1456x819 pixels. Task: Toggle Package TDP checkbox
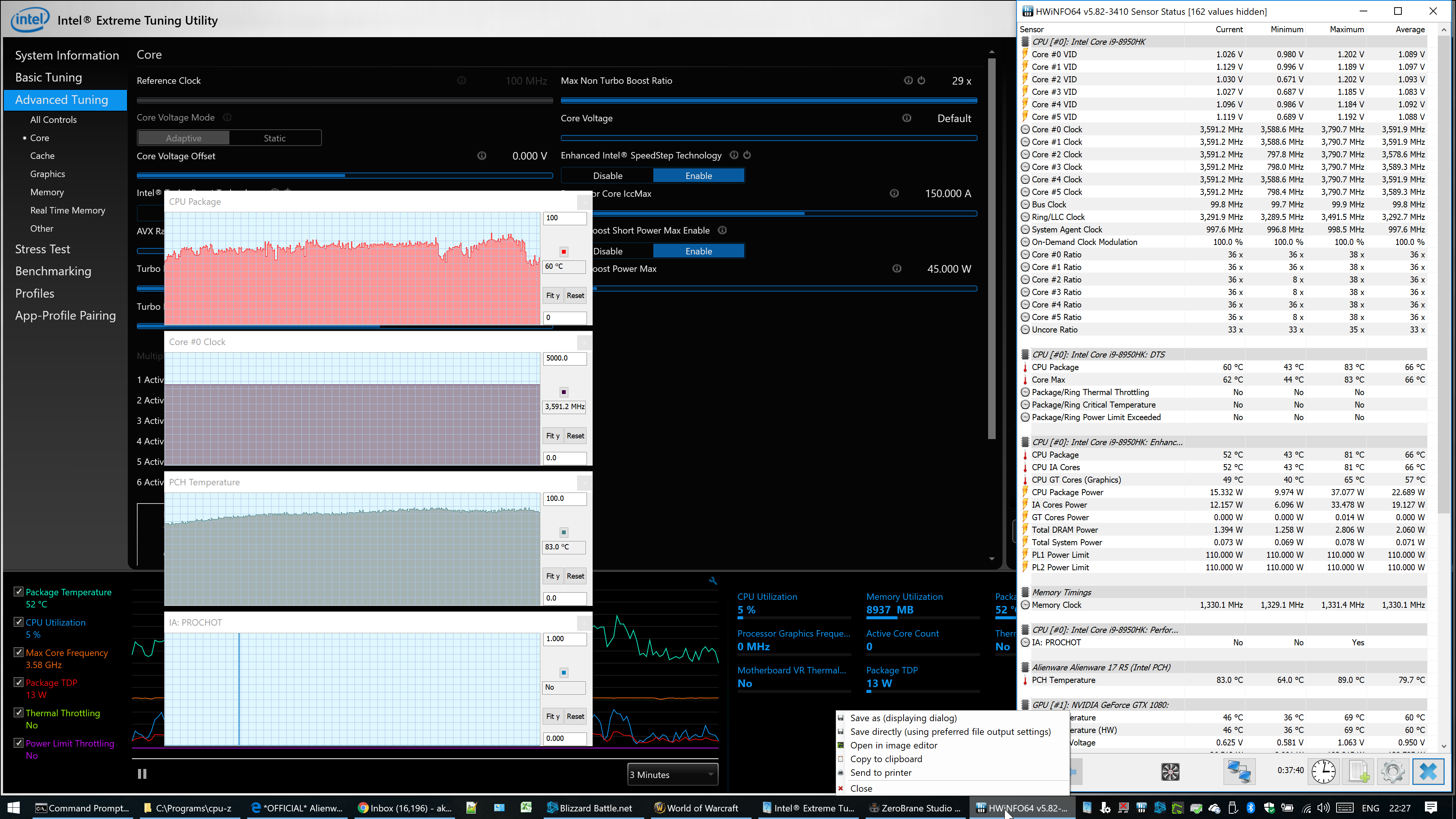[x=19, y=682]
